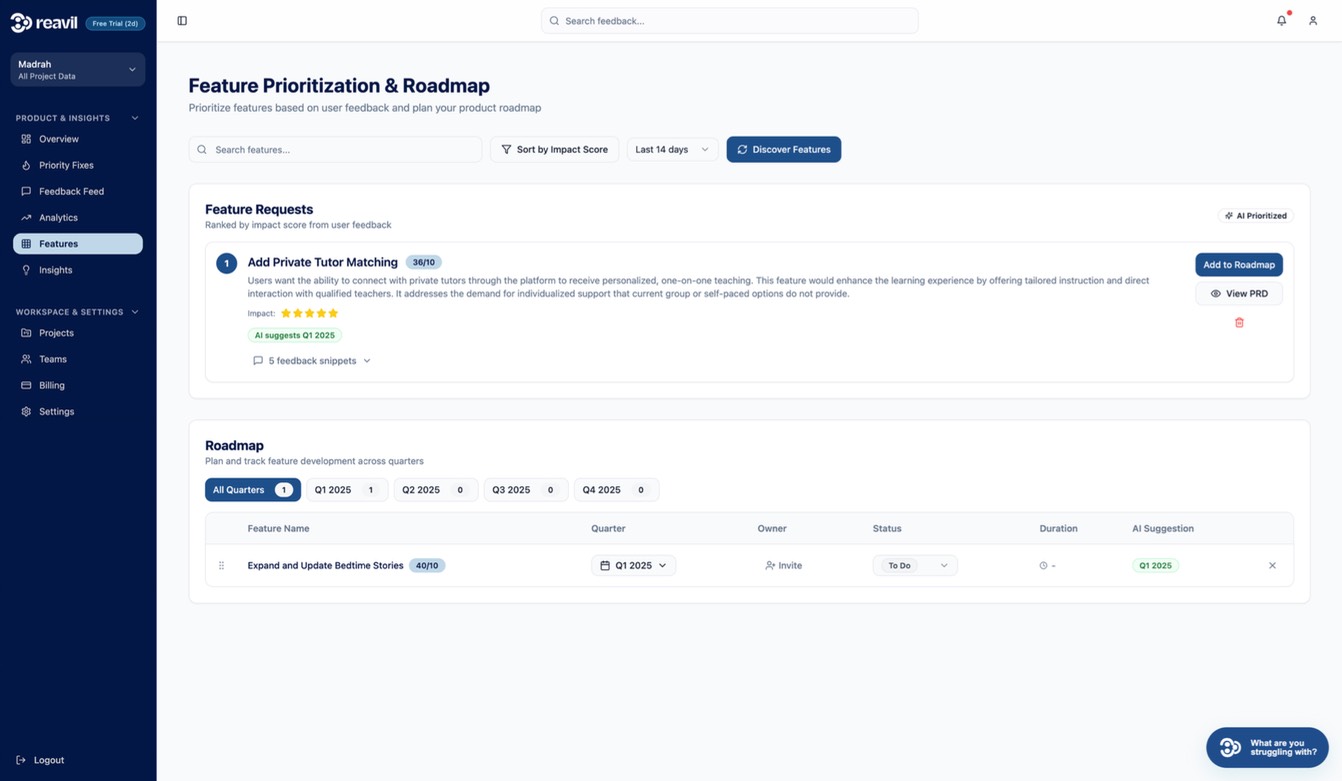Log out via Logout link
The height and width of the screenshot is (781, 1342).
(41, 760)
